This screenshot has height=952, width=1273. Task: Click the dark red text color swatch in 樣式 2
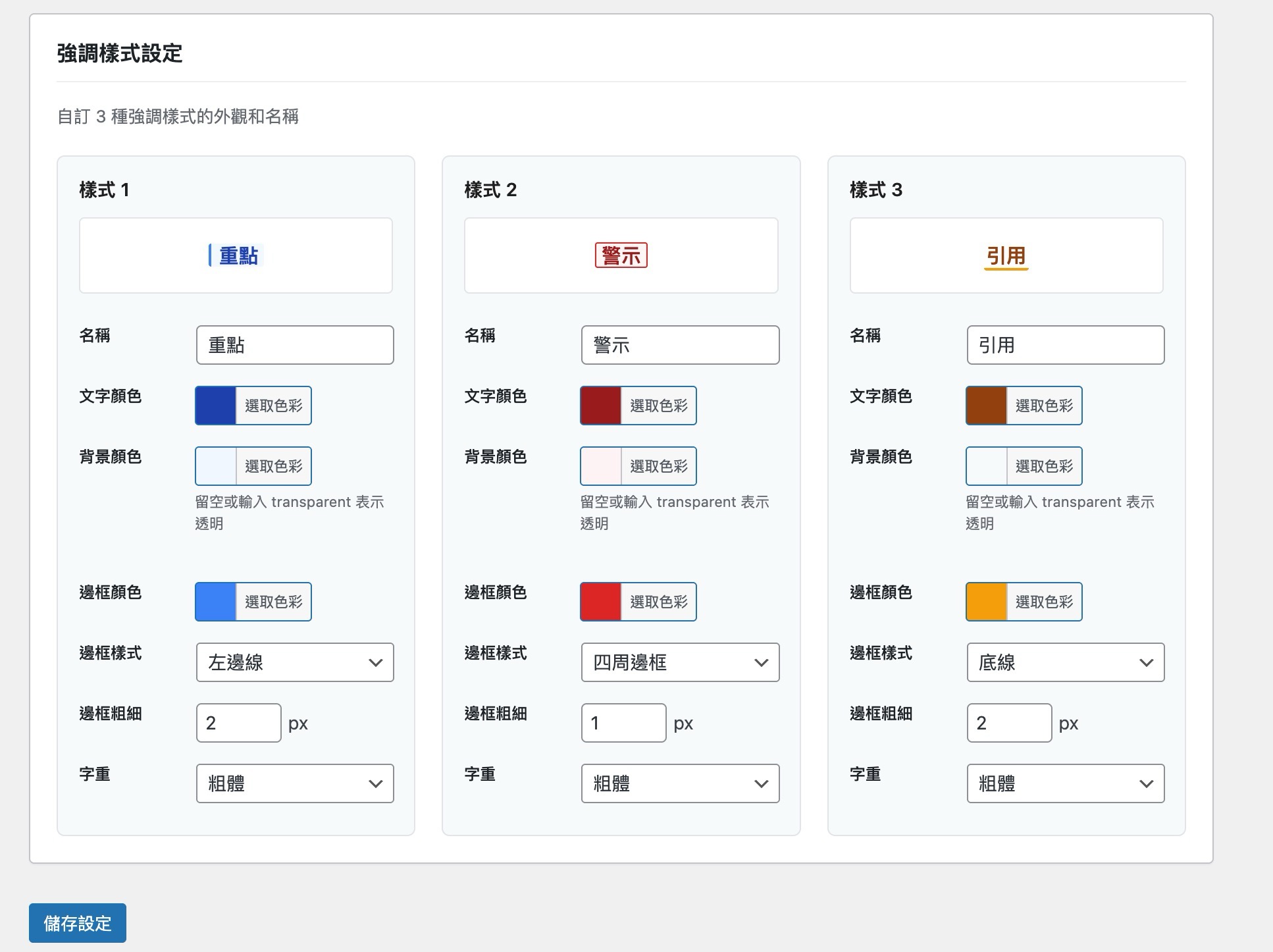(600, 406)
